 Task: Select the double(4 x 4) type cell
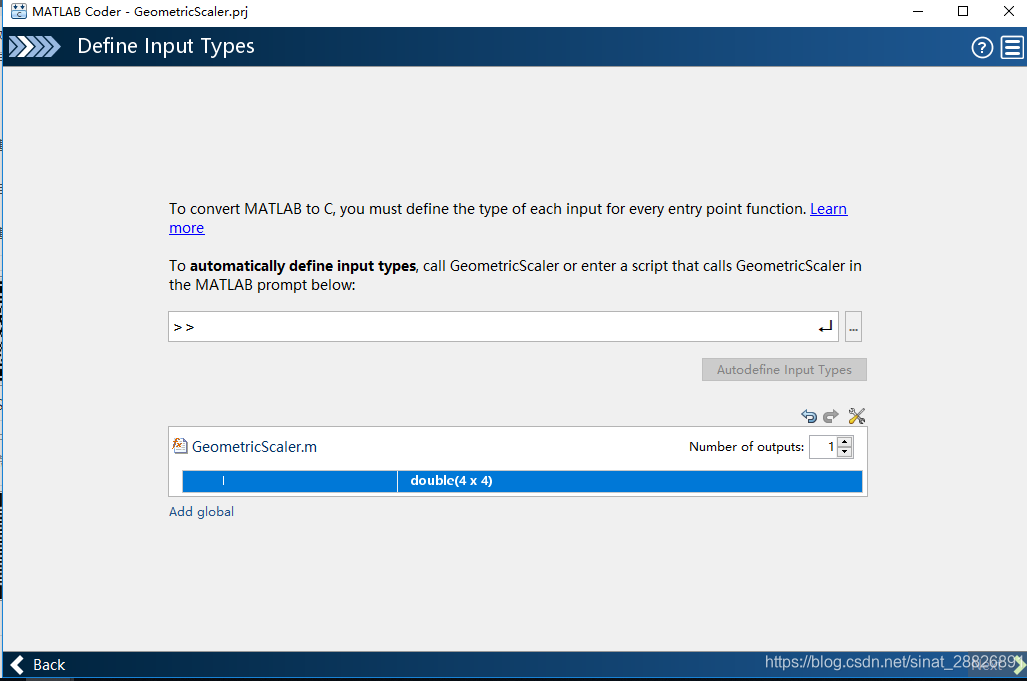630,481
